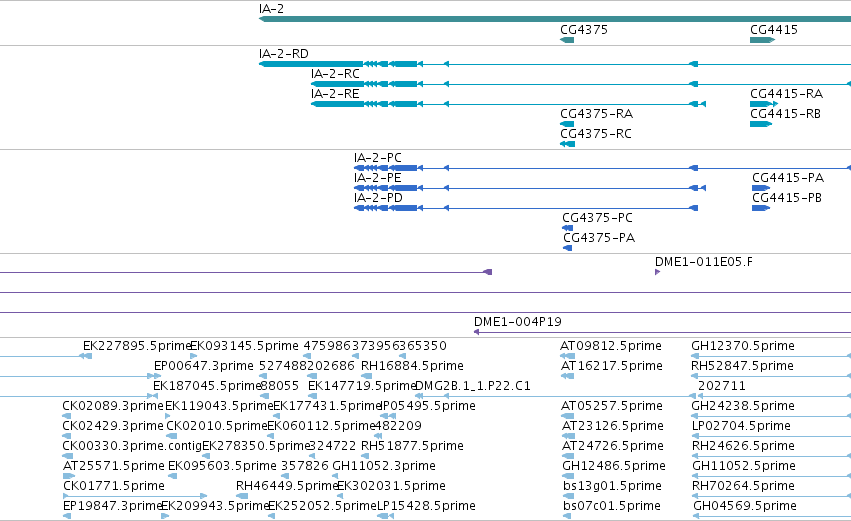Click the CG4415 gene label
The width and height of the screenshot is (851, 521).
point(774,30)
